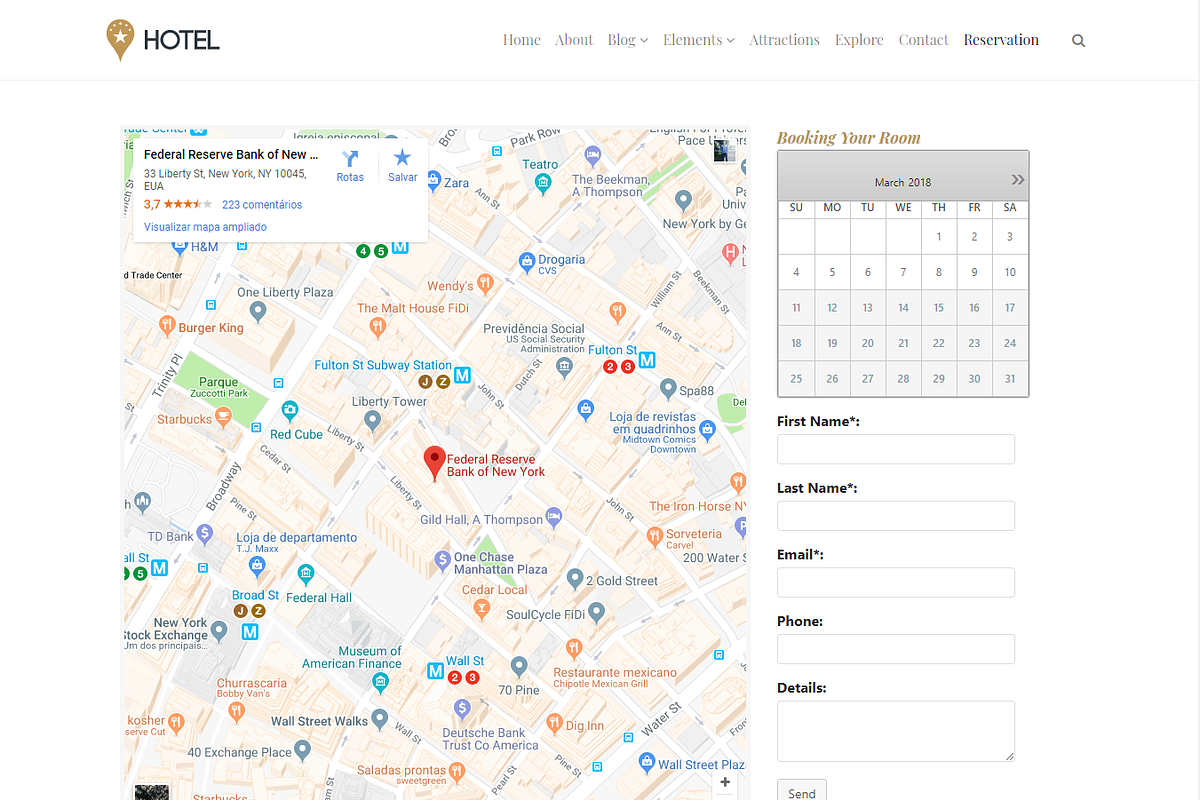Screen dimensions: 1200x800
Task: Click the Midtown Comics shopping marker
Action: (708, 431)
